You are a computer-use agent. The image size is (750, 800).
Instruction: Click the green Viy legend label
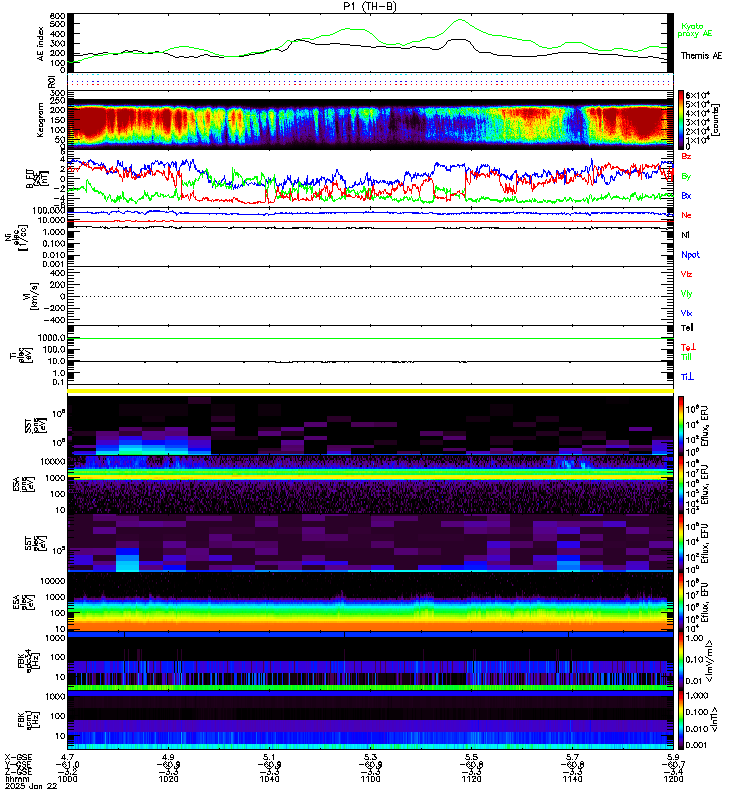click(686, 294)
